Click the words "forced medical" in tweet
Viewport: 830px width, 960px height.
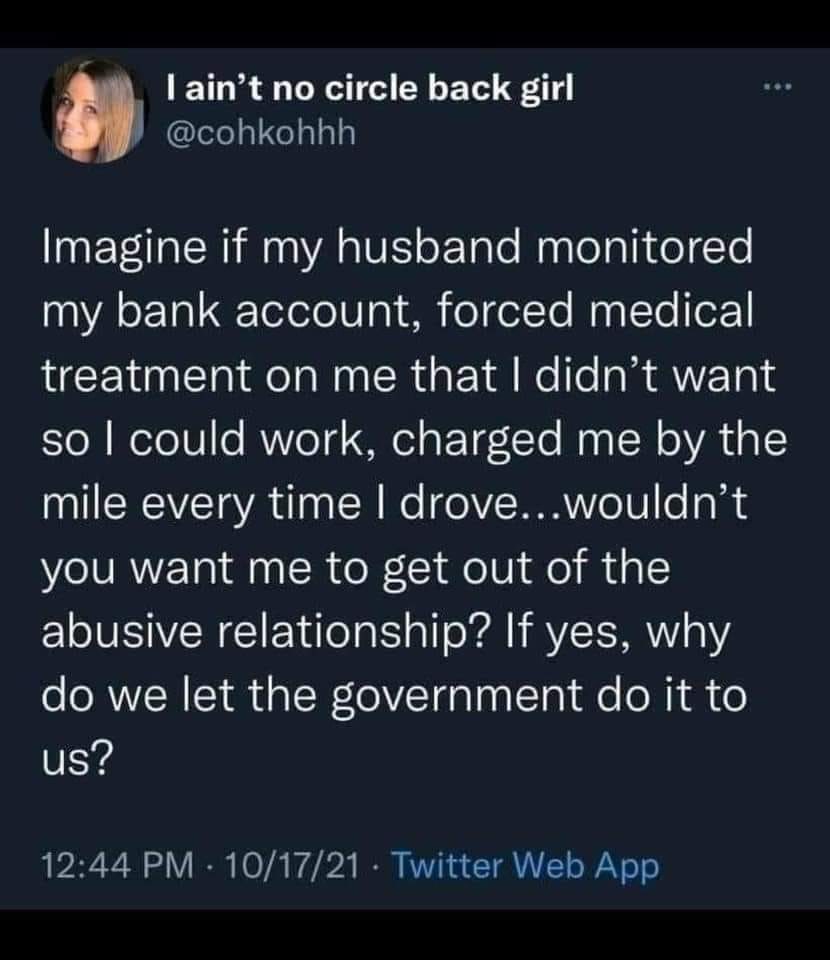[594, 311]
